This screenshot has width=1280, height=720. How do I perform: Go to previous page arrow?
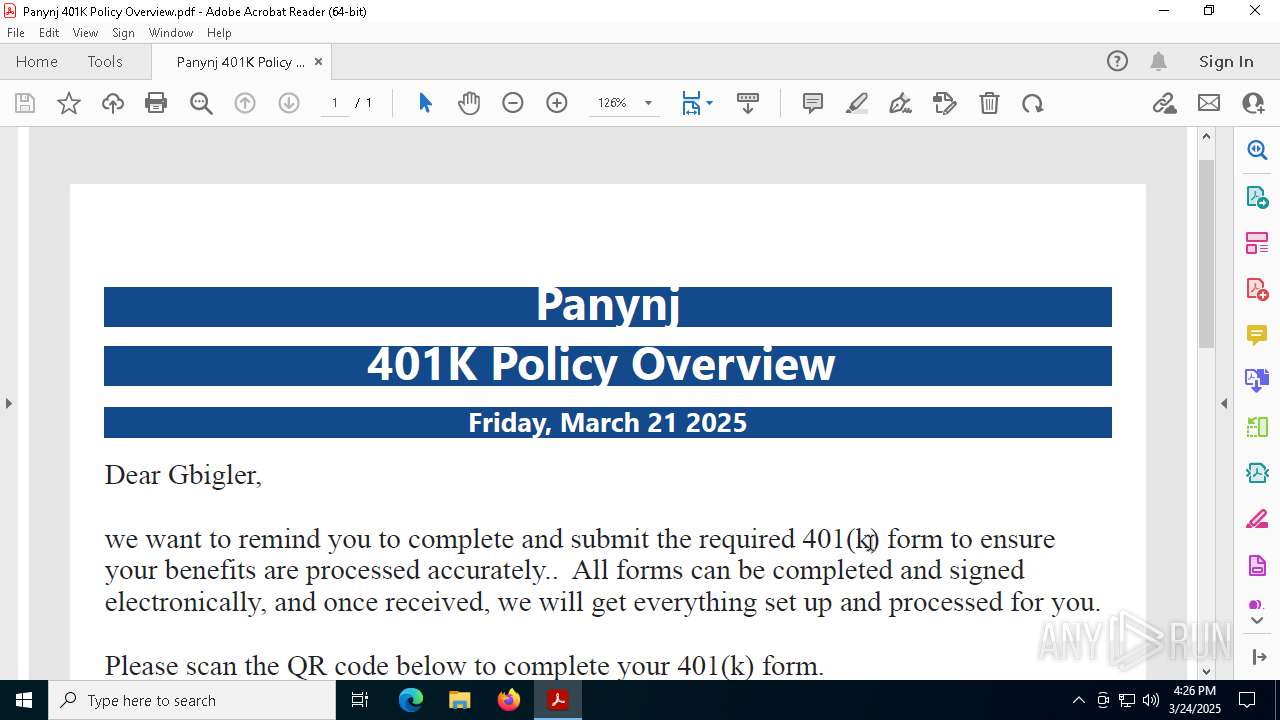[245, 103]
